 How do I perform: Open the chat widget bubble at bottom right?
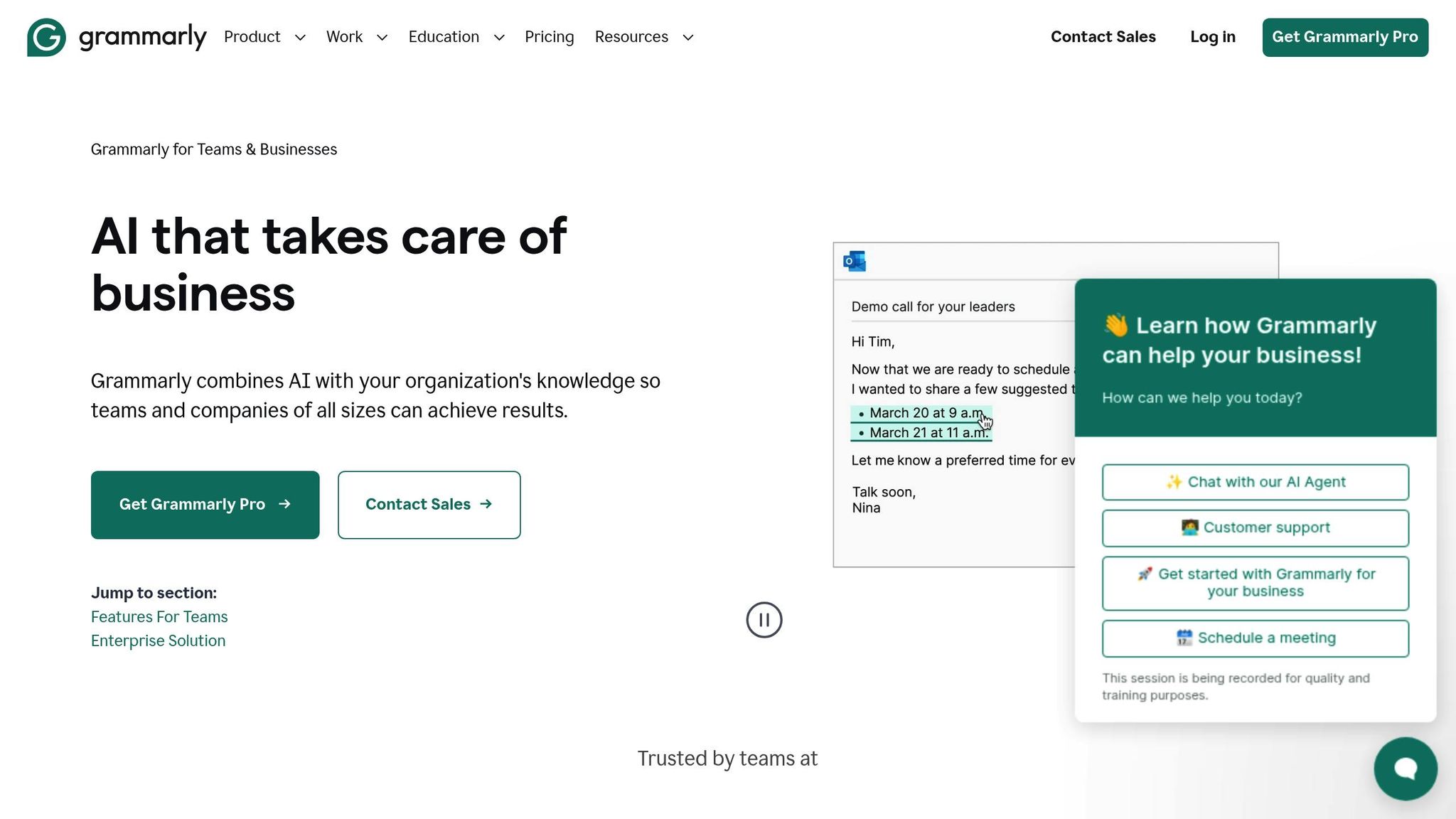(1405, 769)
